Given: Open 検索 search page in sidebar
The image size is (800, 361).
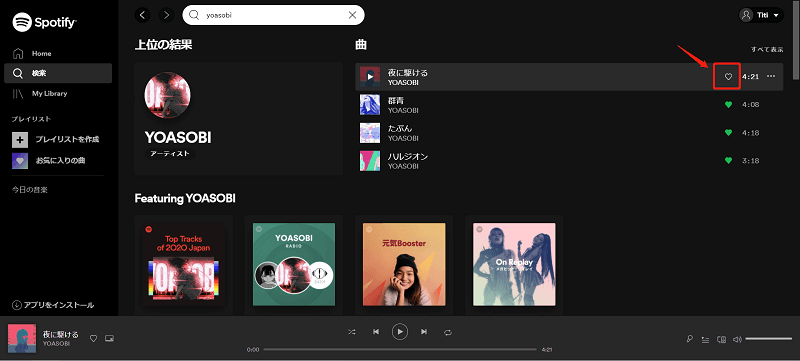Looking at the screenshot, I should [58, 73].
